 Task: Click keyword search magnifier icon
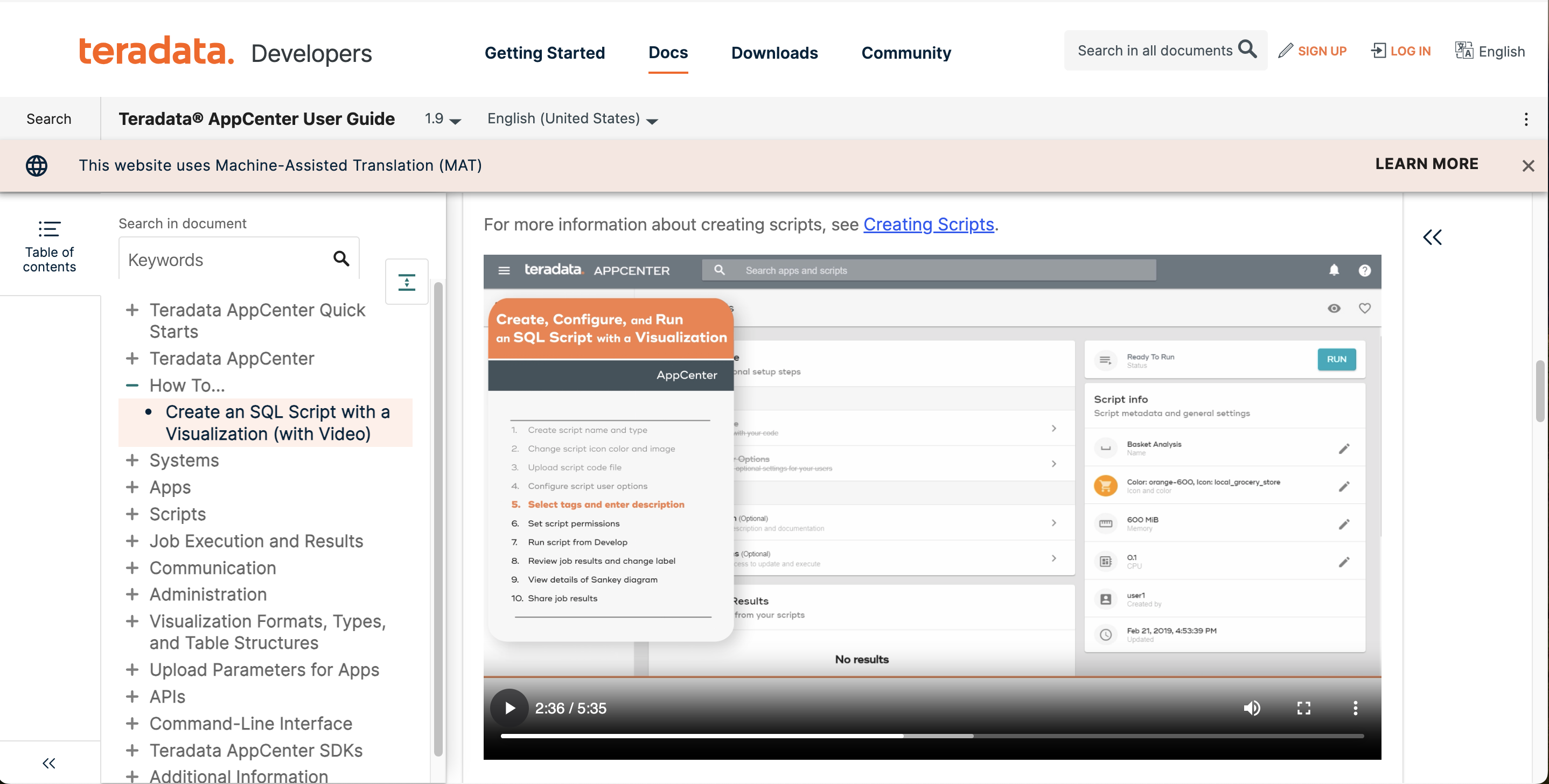tap(341, 259)
